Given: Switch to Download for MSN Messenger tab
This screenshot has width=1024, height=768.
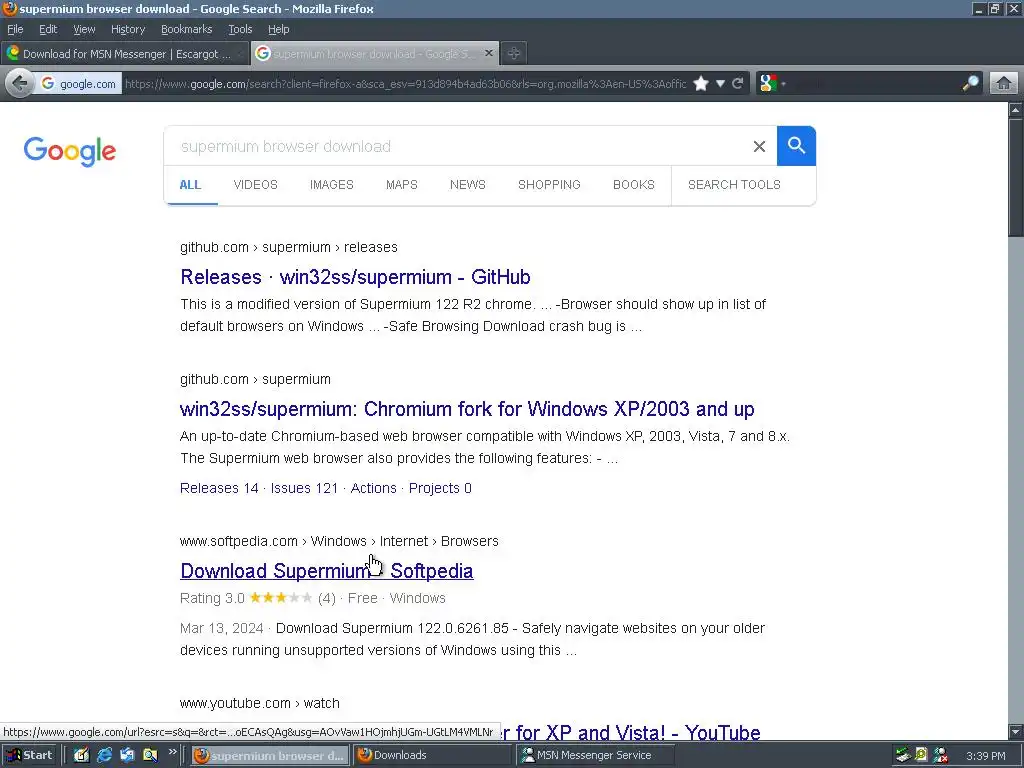Looking at the screenshot, I should coord(125,54).
